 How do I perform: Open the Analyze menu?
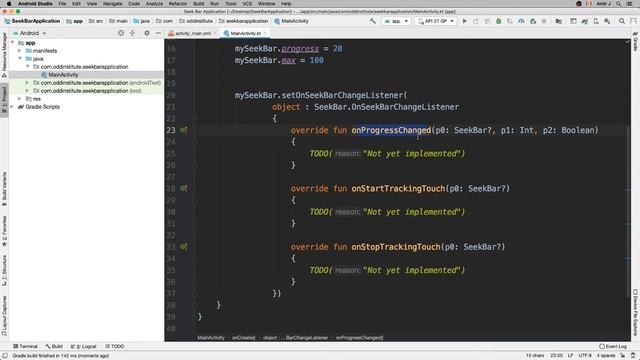tap(154, 4)
